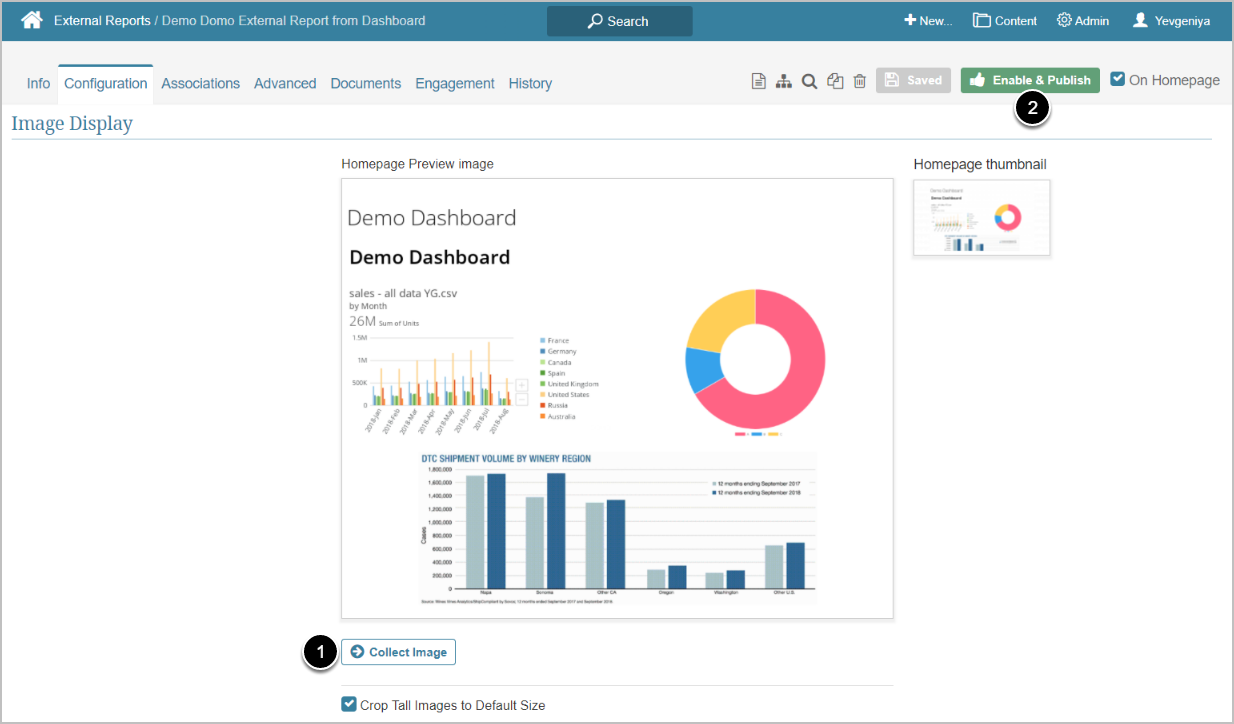Toggle Crop Tall Images to Default Size
This screenshot has height=724, width=1234.
[x=349, y=704]
